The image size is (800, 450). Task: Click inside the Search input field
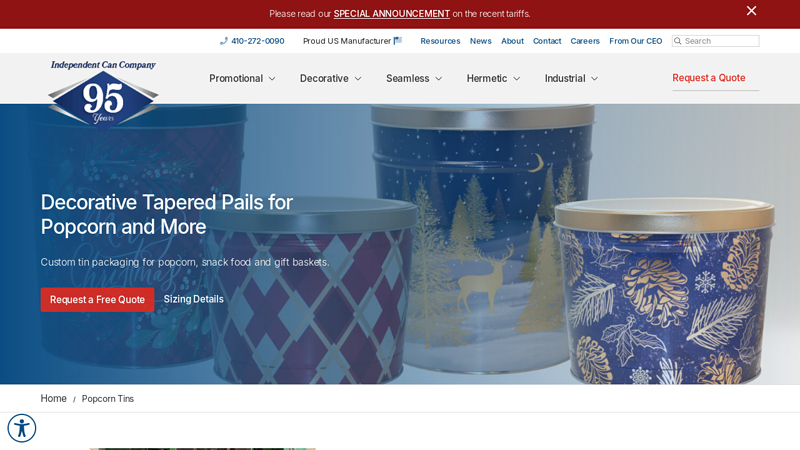click(x=720, y=41)
